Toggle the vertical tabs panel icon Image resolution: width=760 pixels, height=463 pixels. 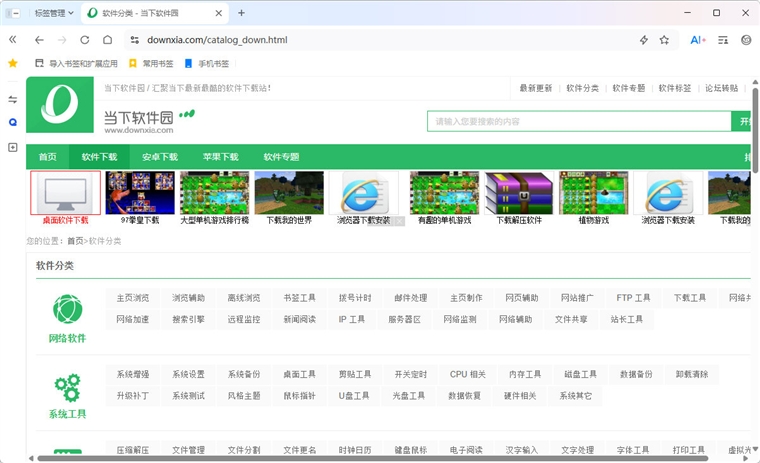pyautogui.click(x=13, y=13)
